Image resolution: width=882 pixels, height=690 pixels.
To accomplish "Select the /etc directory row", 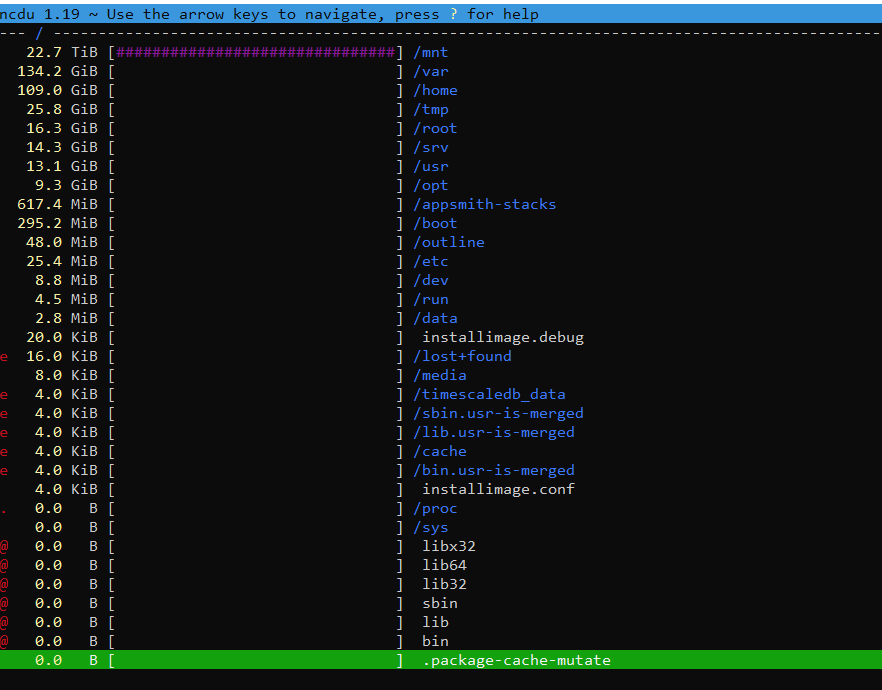I will [441, 261].
